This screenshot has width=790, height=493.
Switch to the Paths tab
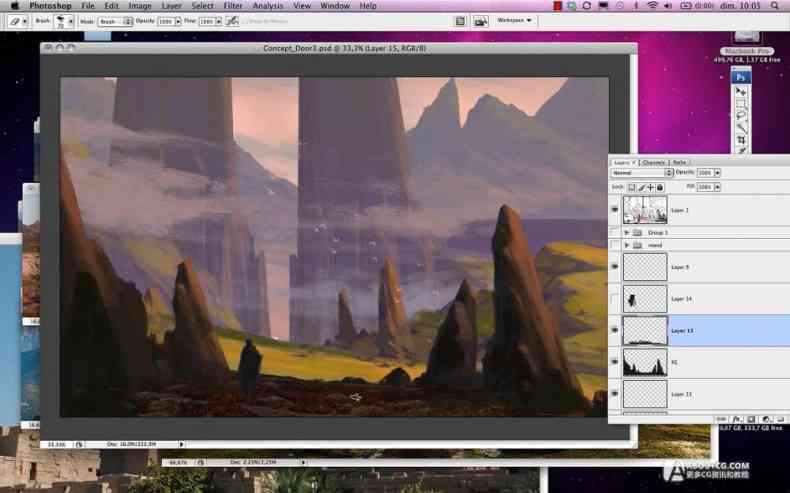(680, 163)
